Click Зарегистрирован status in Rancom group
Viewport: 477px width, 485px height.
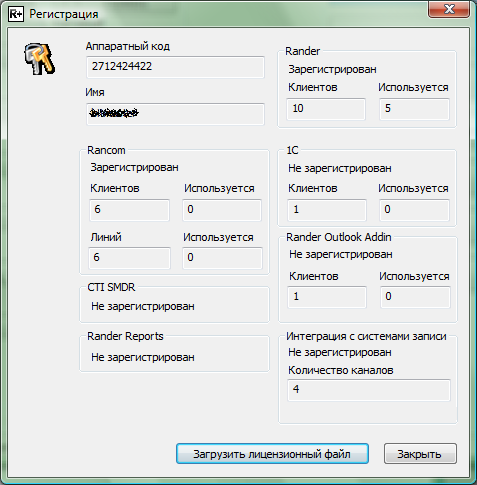pos(134,167)
